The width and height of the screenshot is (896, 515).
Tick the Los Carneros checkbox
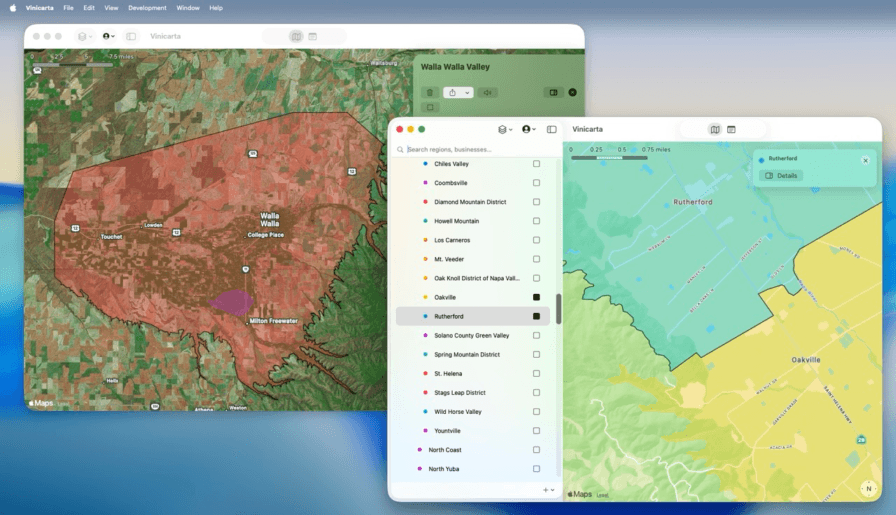tap(536, 240)
